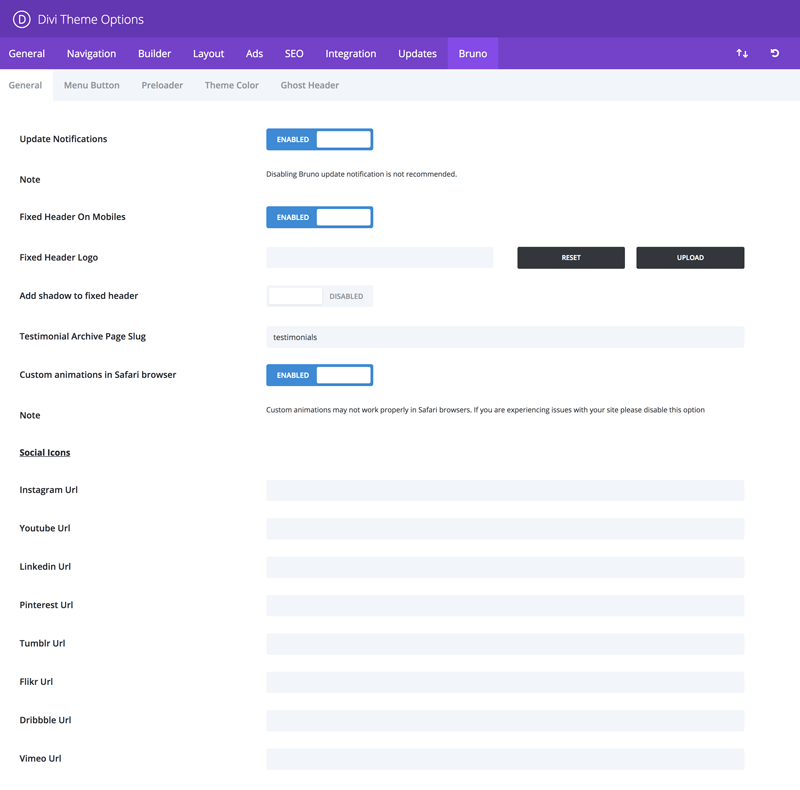
Task: Switch to the Integration tab
Action: 351,54
